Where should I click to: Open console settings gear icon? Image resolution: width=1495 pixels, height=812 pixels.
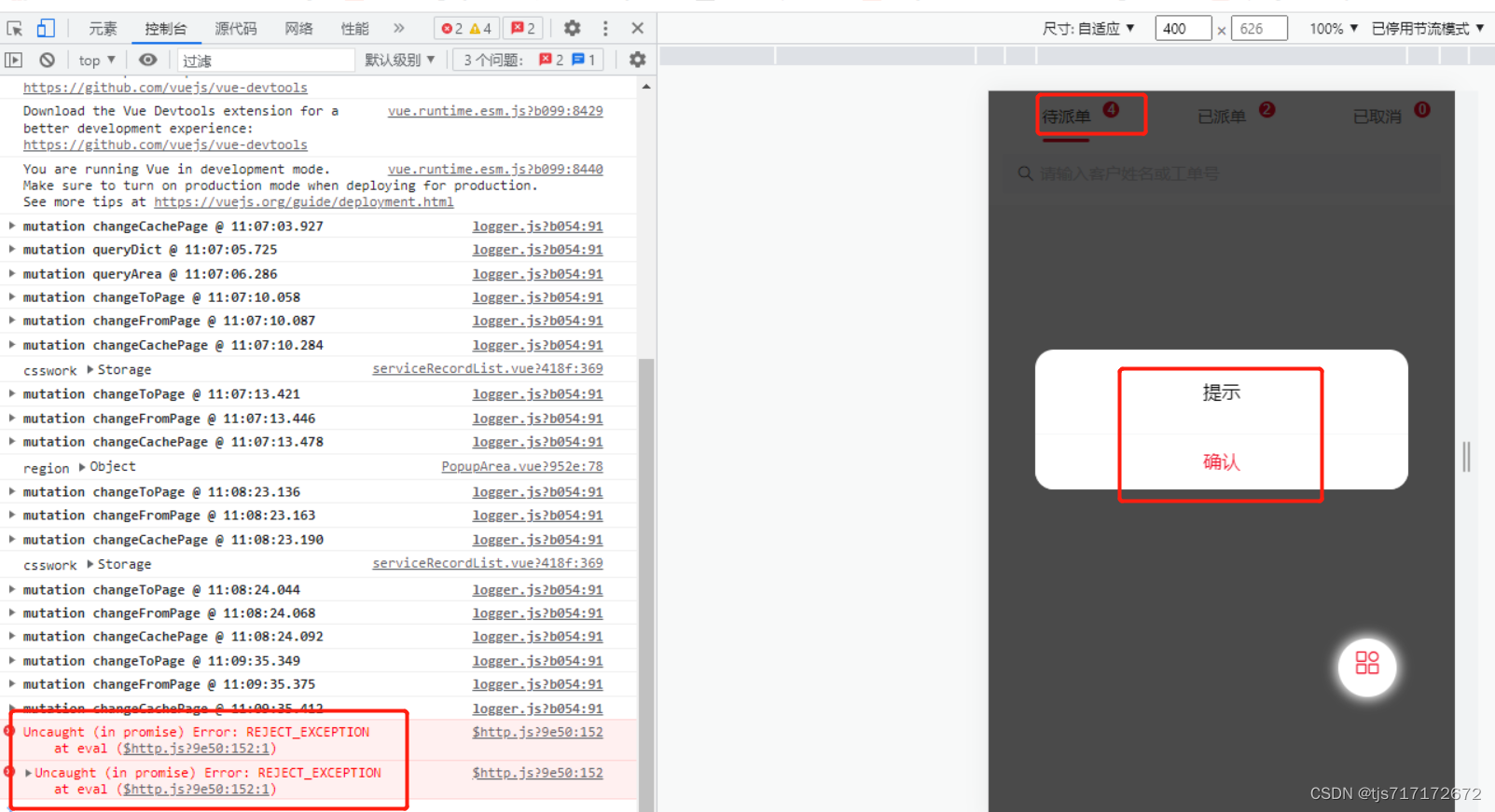638,61
